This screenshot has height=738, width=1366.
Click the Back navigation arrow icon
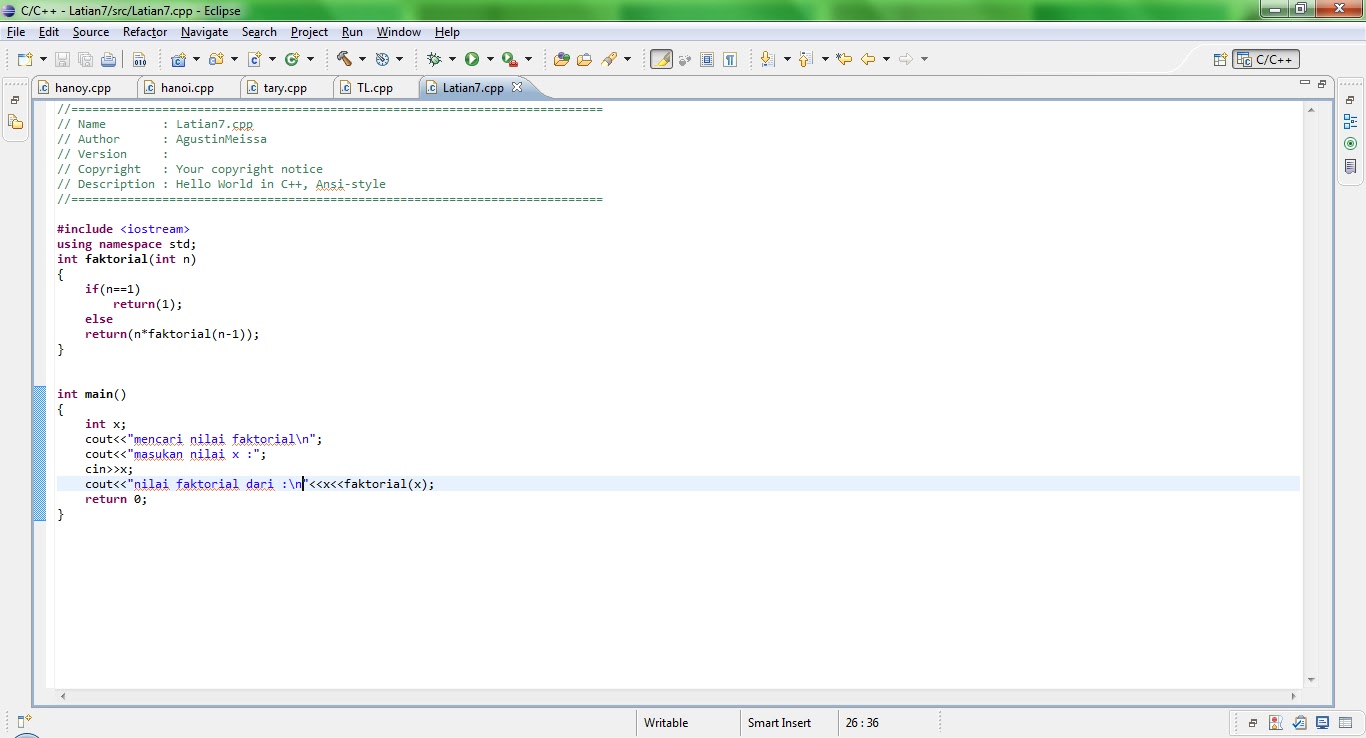tap(868, 59)
